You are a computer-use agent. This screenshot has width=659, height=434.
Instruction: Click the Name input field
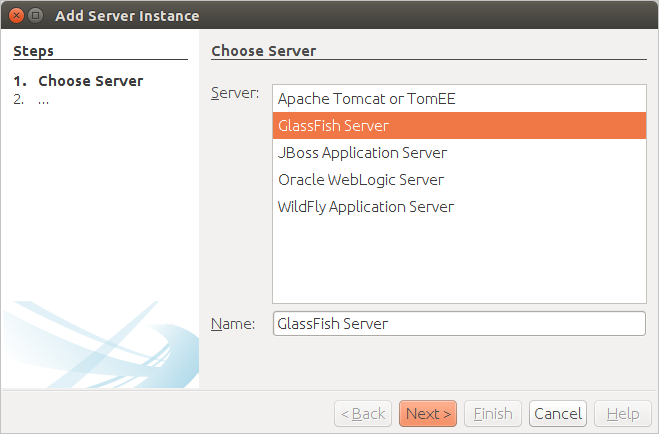click(x=459, y=324)
